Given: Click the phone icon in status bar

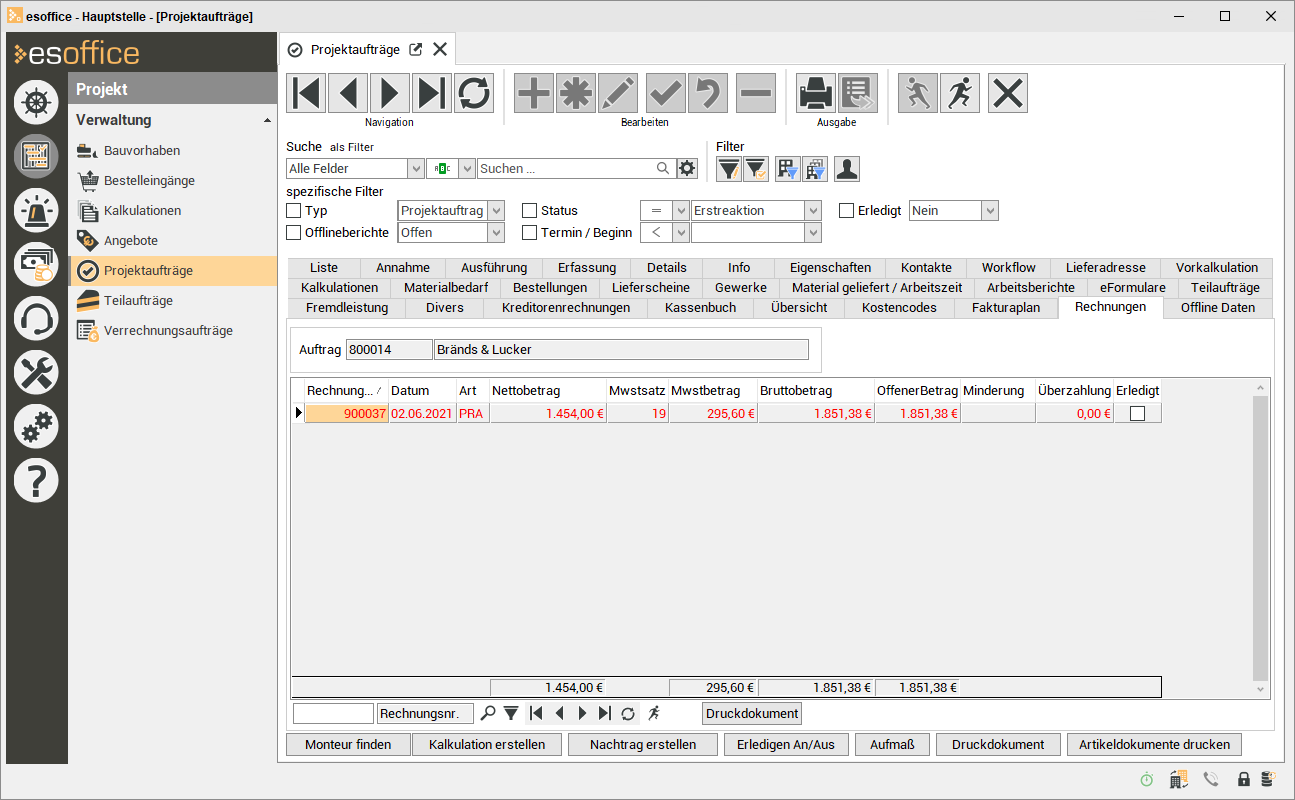Looking at the screenshot, I should click(x=1212, y=779).
